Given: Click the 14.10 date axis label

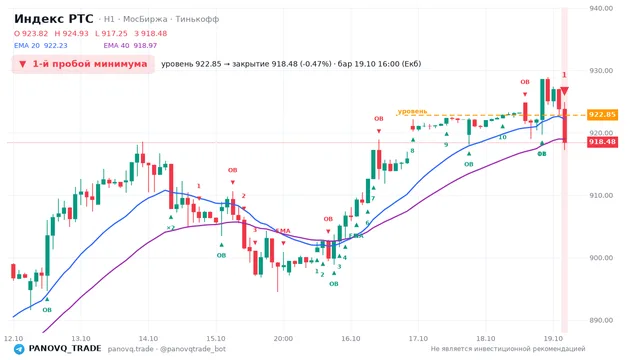Looking at the screenshot, I should coord(148,338).
